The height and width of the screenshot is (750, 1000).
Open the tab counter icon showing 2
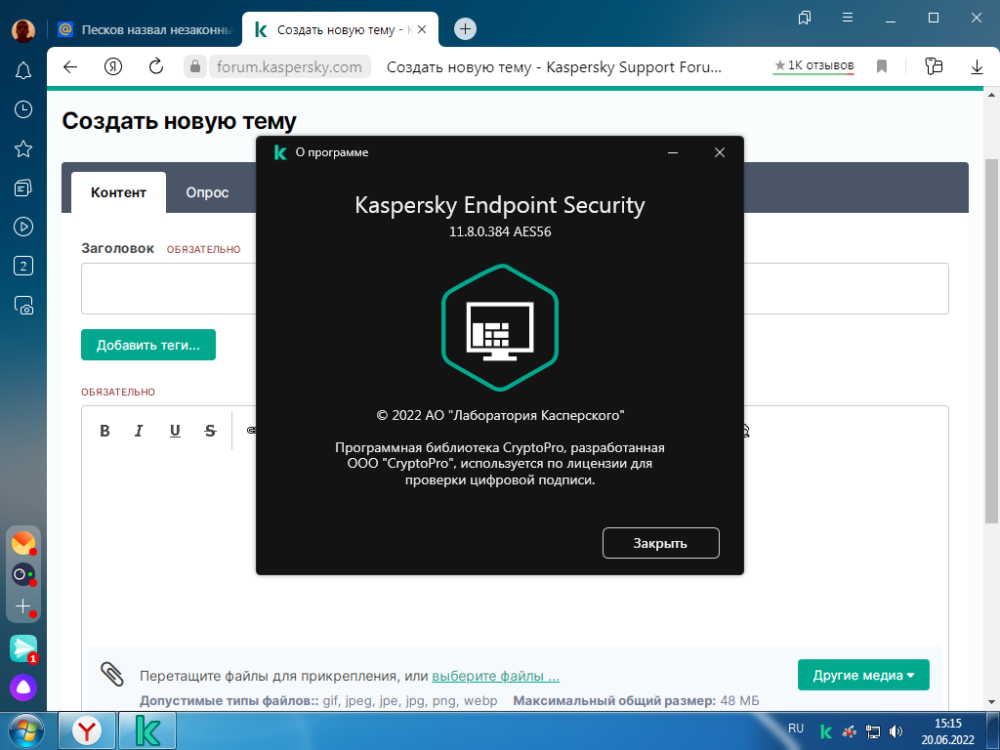click(x=23, y=266)
